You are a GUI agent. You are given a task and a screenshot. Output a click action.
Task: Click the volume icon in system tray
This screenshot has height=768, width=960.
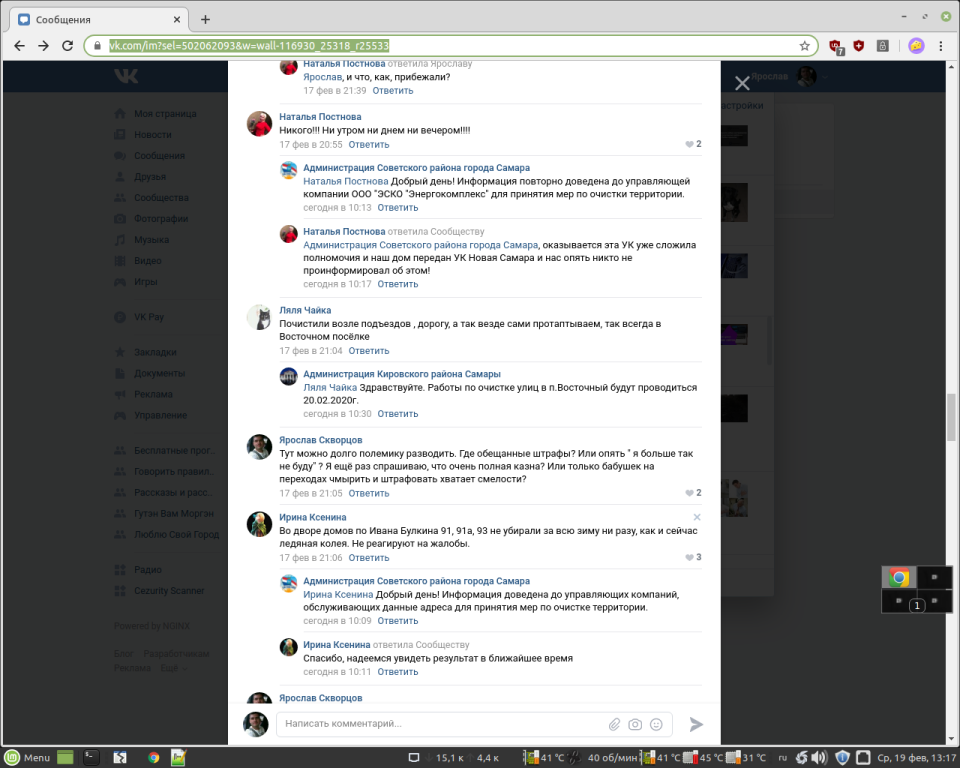pos(818,757)
